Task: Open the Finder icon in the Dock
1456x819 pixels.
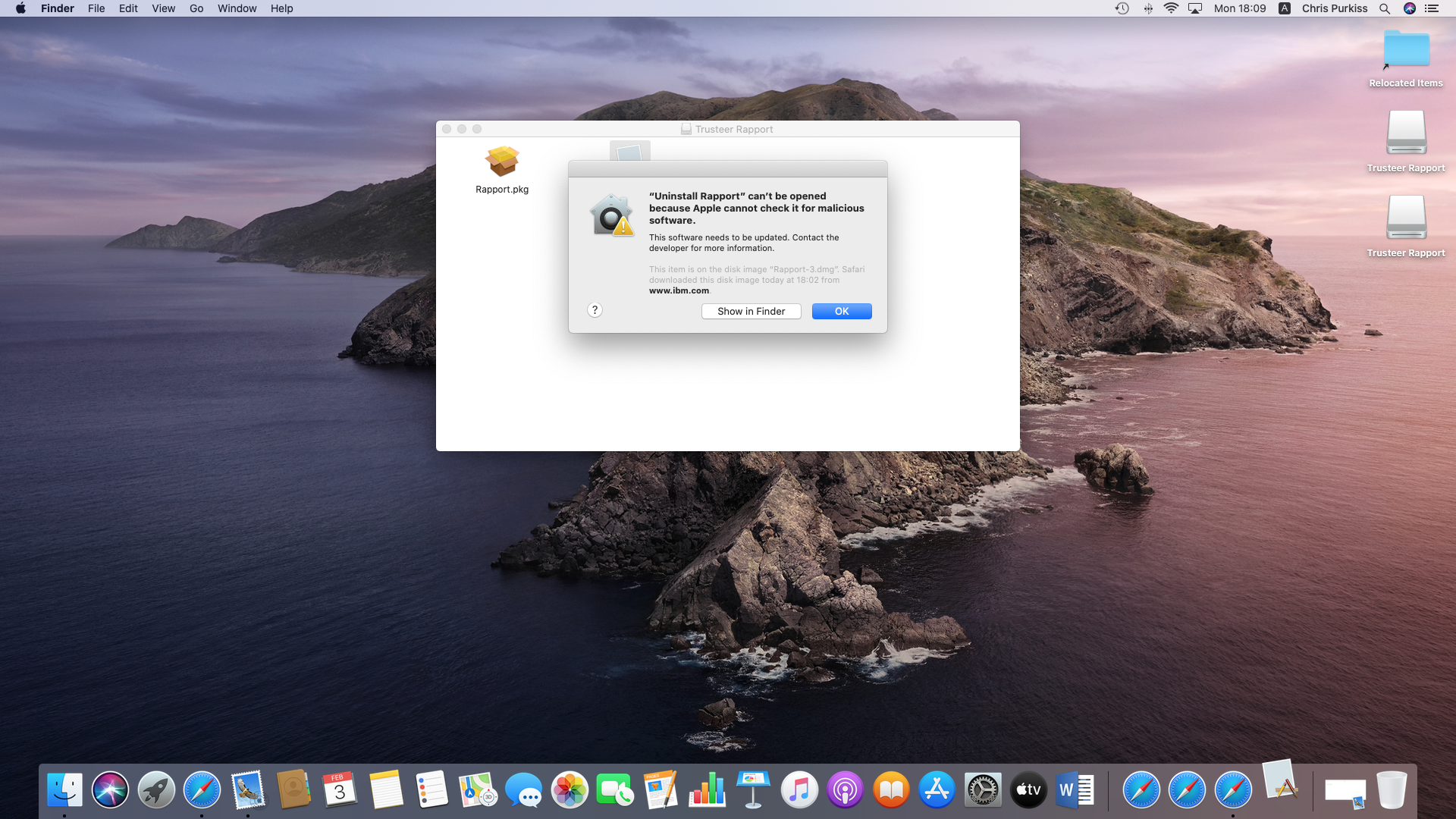Action: (64, 790)
